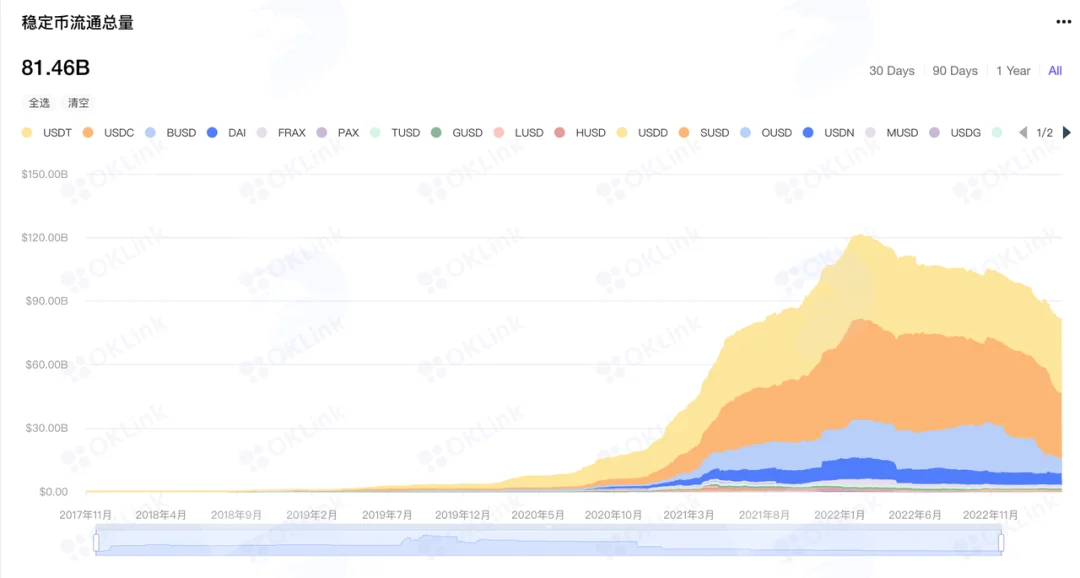Image resolution: width=1080 pixels, height=578 pixels.
Task: Toggle USDT series in legend
Action: click(46, 132)
